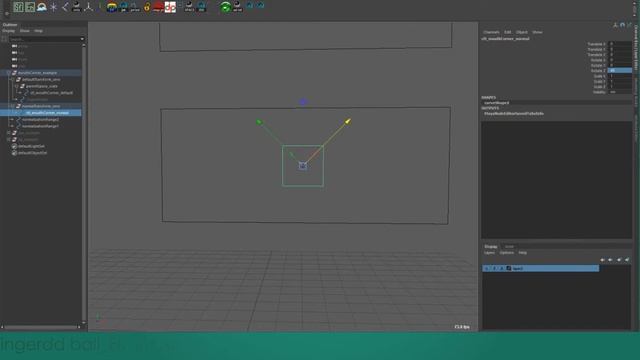Collapse the mouthCorner_example group
Image resolution: width=640 pixels, height=360 pixels.
9,73
